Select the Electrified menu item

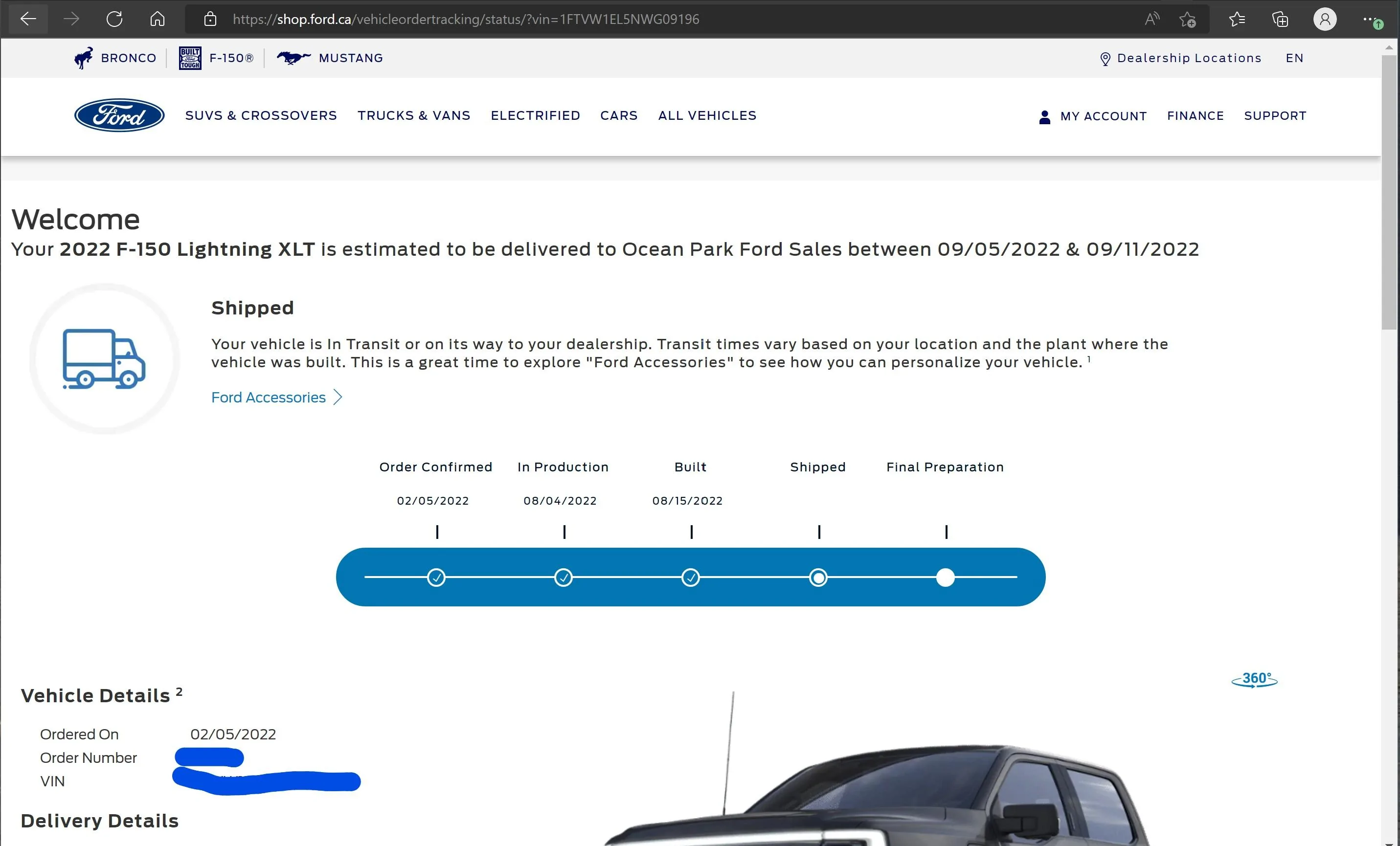(535, 115)
